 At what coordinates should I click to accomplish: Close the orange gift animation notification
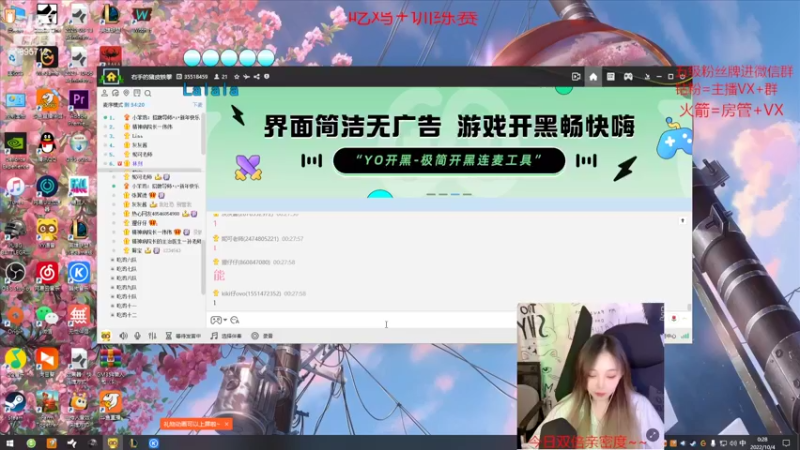coord(227,423)
